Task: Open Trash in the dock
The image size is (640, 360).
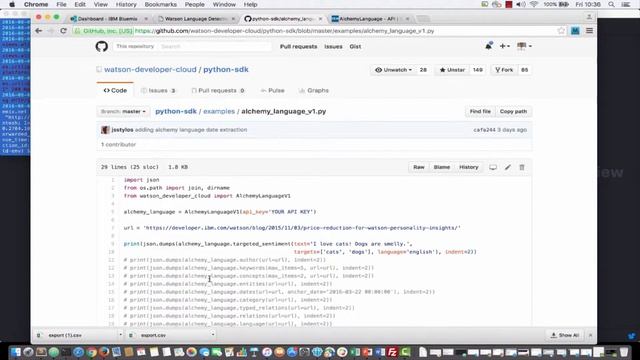Action: pos(624,352)
